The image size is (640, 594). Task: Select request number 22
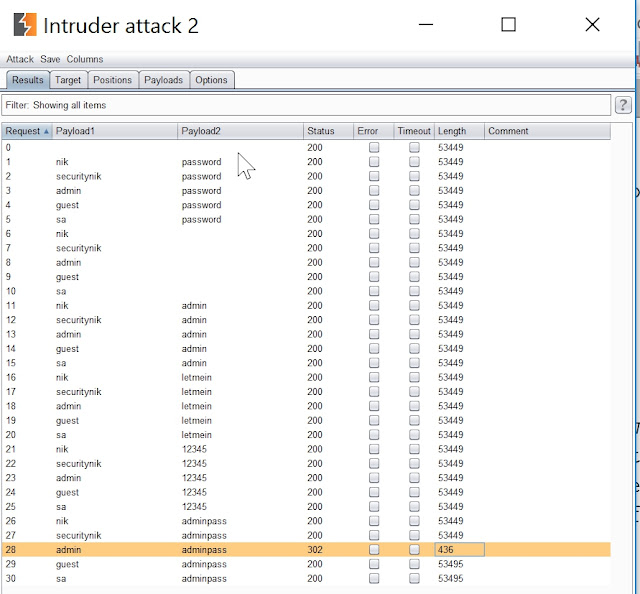tap(11, 463)
